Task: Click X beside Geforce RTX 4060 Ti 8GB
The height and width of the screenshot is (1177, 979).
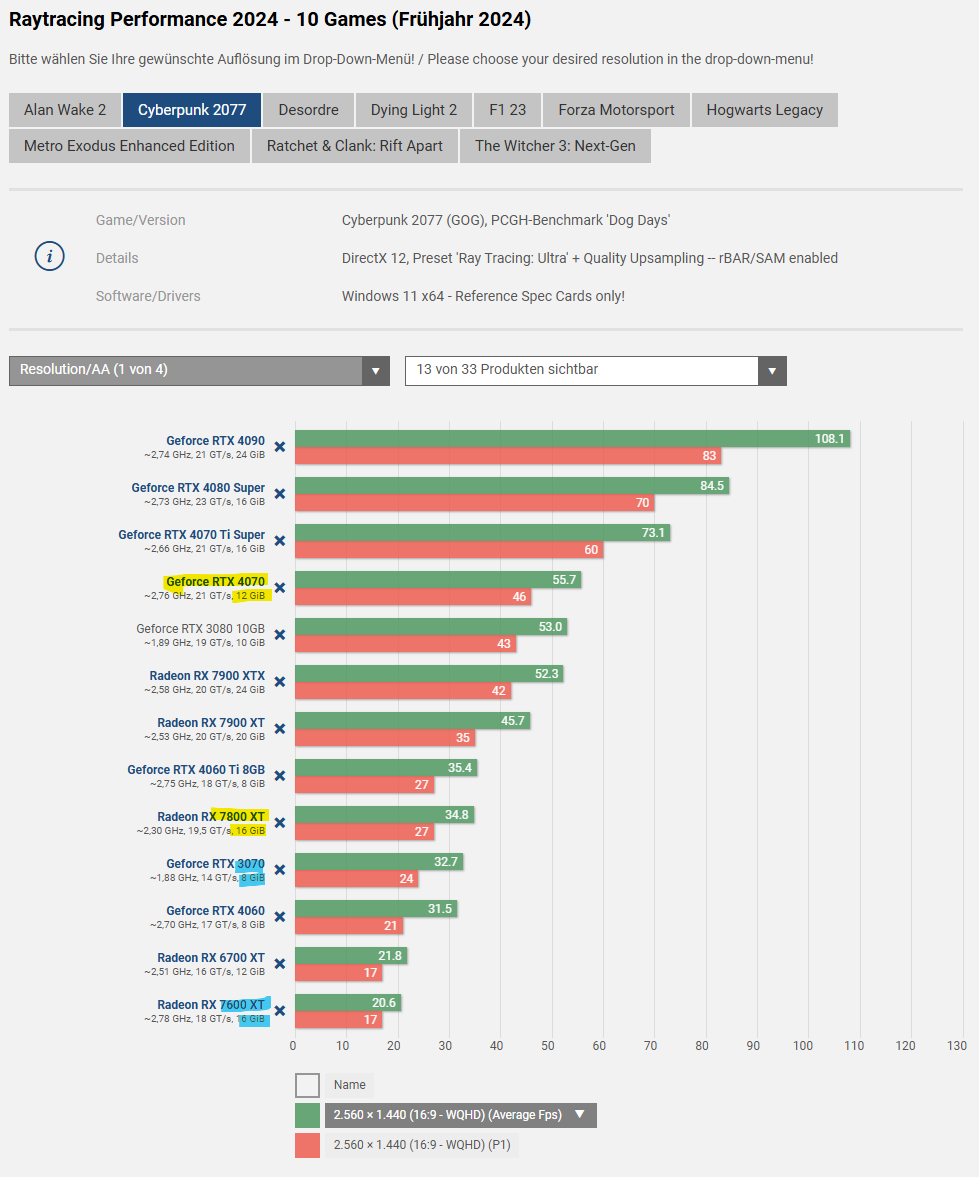Action: tap(280, 775)
